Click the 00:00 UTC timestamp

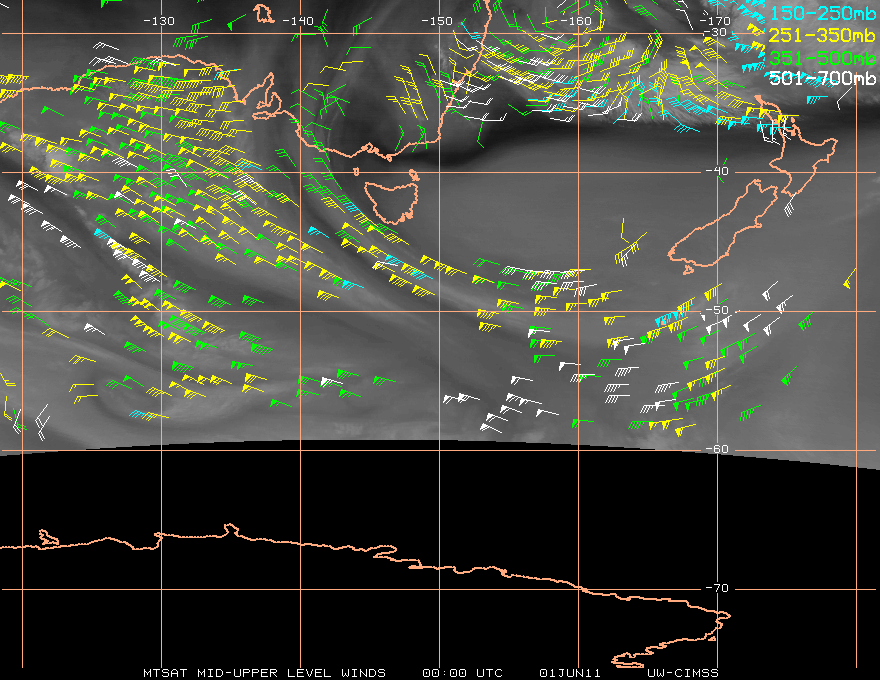click(462, 673)
